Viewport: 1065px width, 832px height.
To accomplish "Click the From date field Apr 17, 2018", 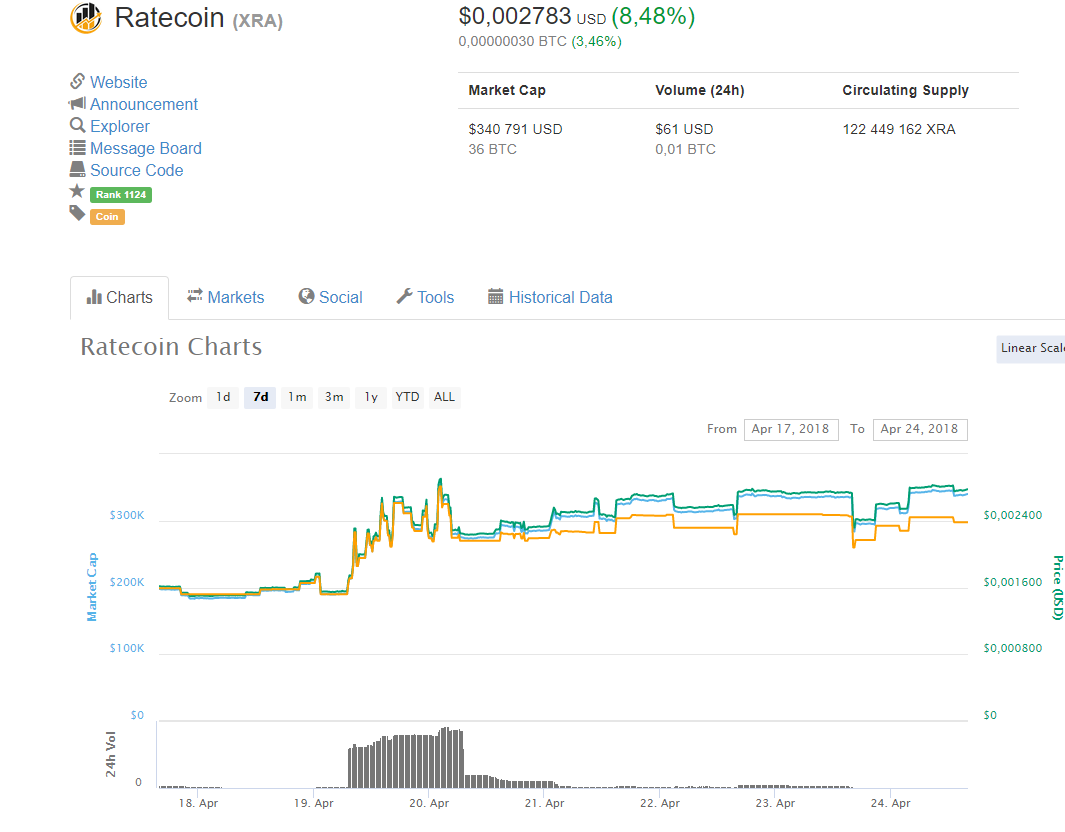I will click(x=791, y=429).
